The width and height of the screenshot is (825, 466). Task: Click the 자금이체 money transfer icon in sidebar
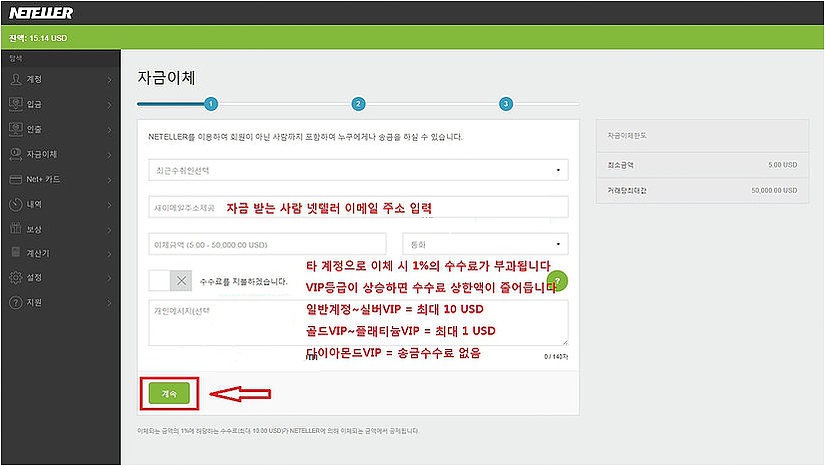click(16, 154)
